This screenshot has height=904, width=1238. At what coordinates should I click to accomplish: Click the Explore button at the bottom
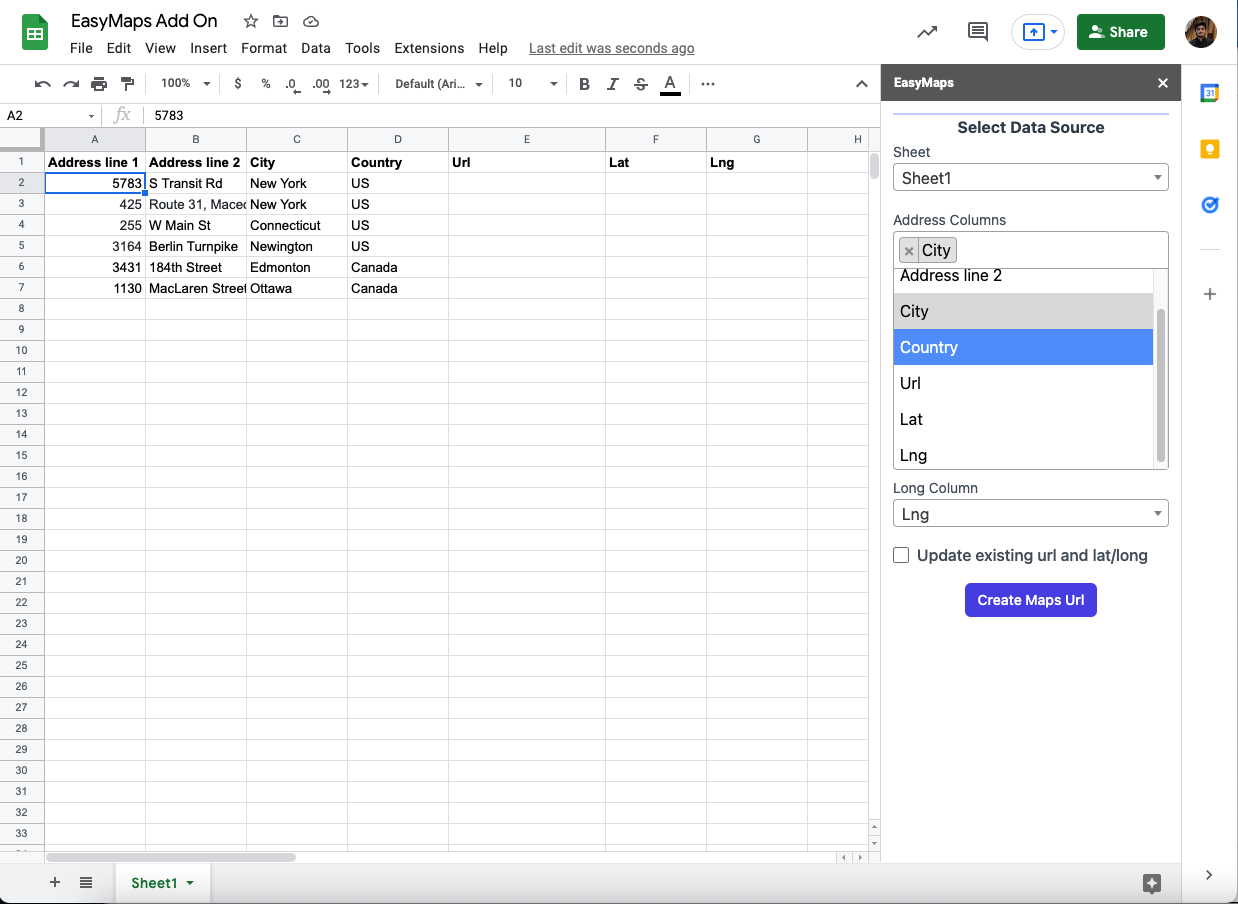tap(1152, 883)
